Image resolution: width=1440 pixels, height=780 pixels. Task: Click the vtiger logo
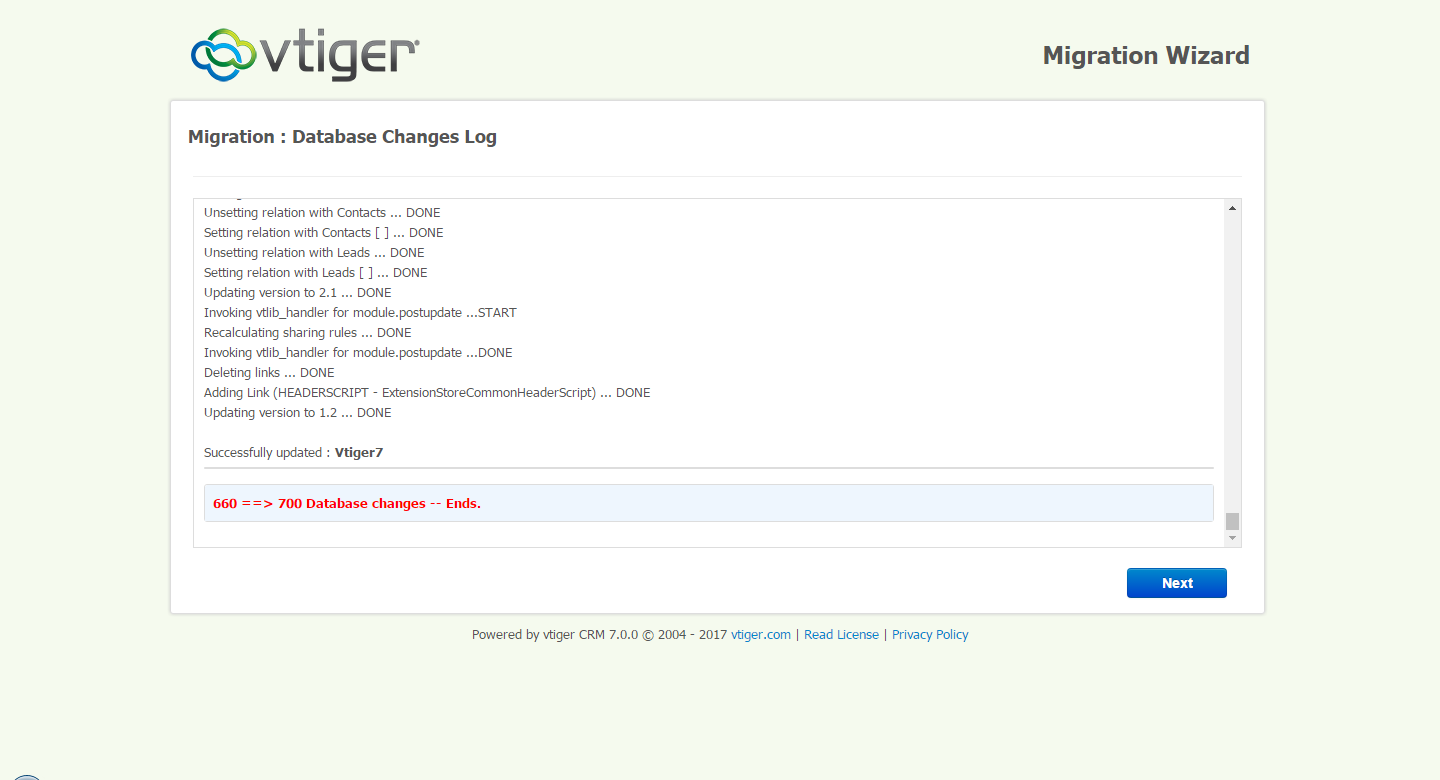(x=305, y=54)
